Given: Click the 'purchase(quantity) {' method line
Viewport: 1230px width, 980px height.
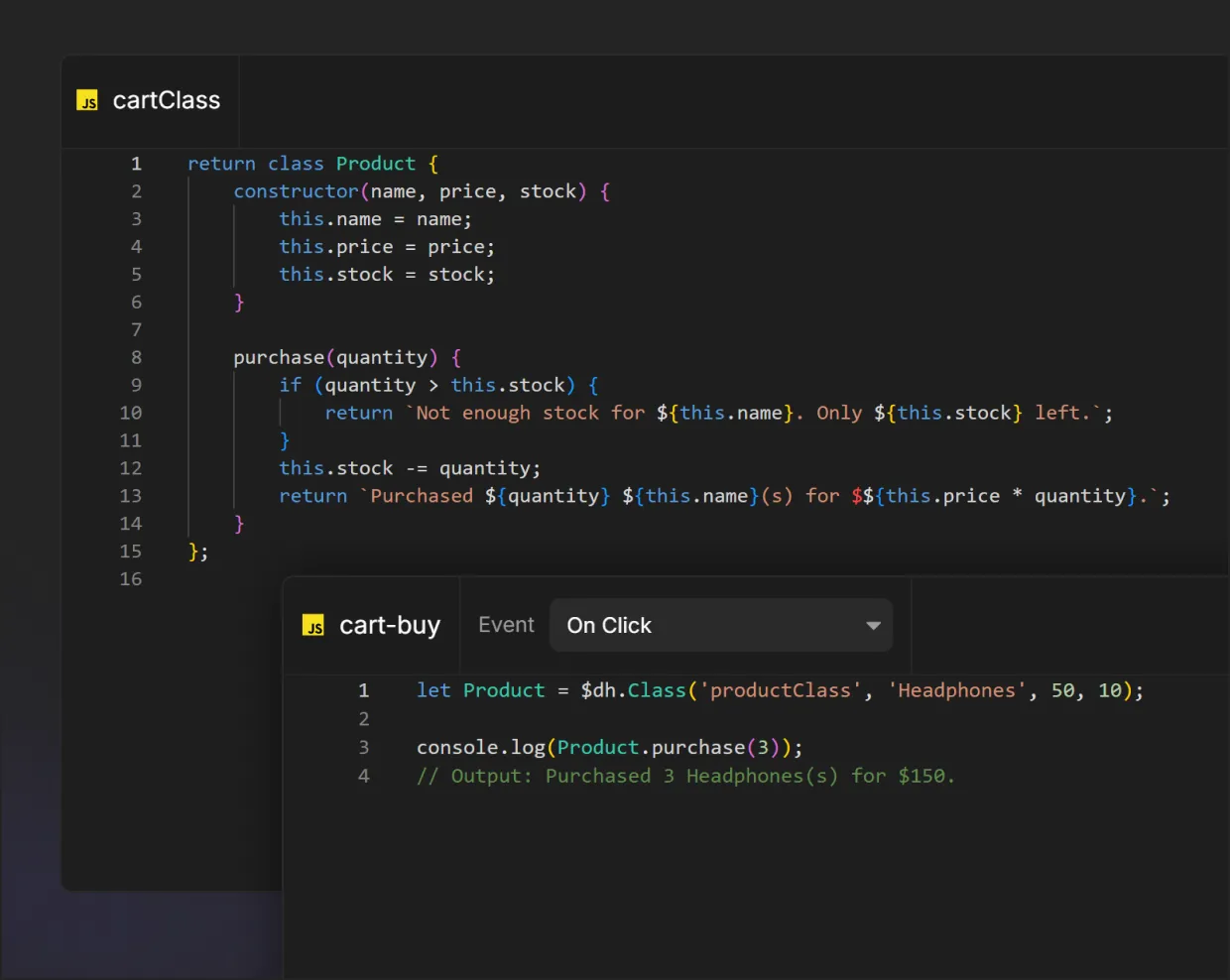Looking at the screenshot, I should tap(347, 358).
